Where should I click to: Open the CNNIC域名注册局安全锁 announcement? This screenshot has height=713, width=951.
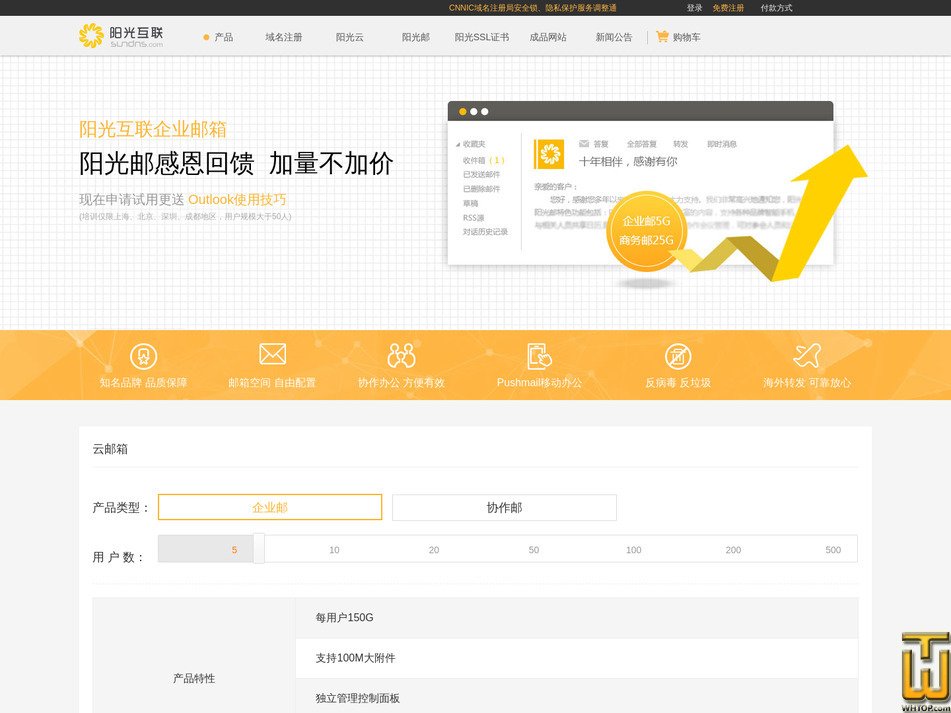(x=533, y=8)
